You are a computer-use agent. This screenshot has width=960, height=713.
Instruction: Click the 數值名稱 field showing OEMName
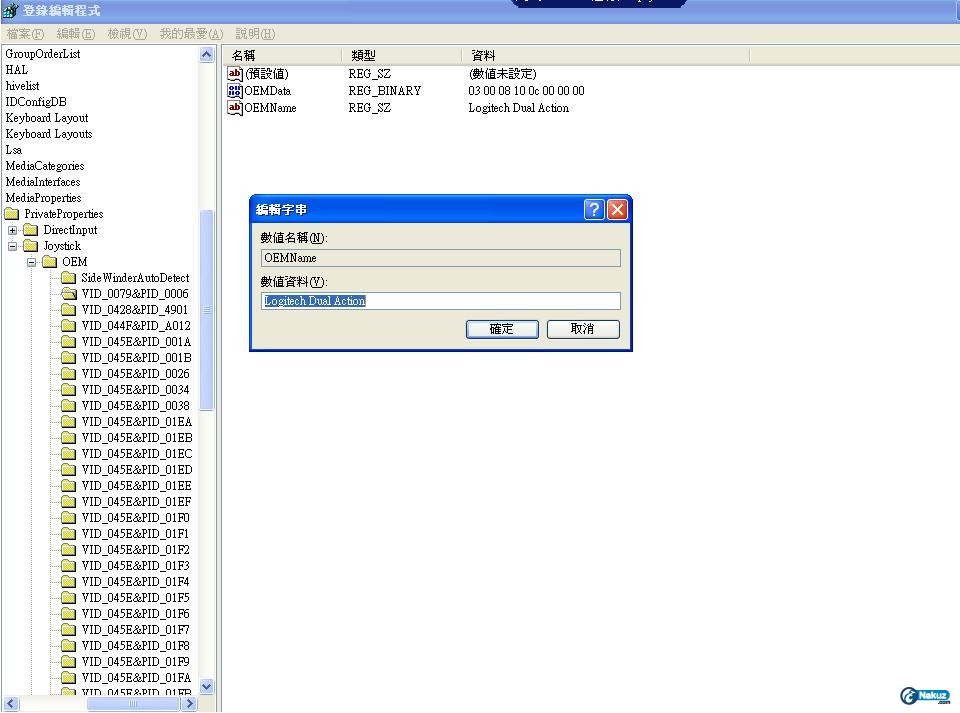(441, 258)
